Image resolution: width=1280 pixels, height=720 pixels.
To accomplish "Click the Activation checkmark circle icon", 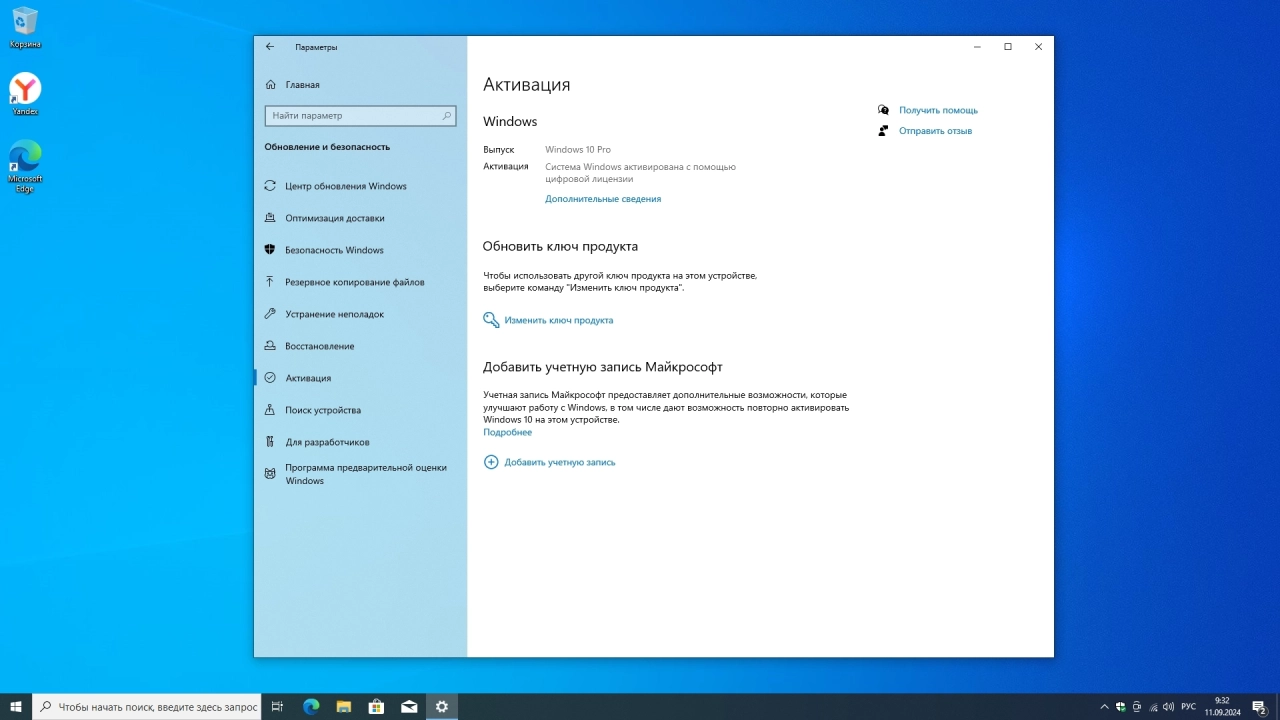I will tap(270, 378).
